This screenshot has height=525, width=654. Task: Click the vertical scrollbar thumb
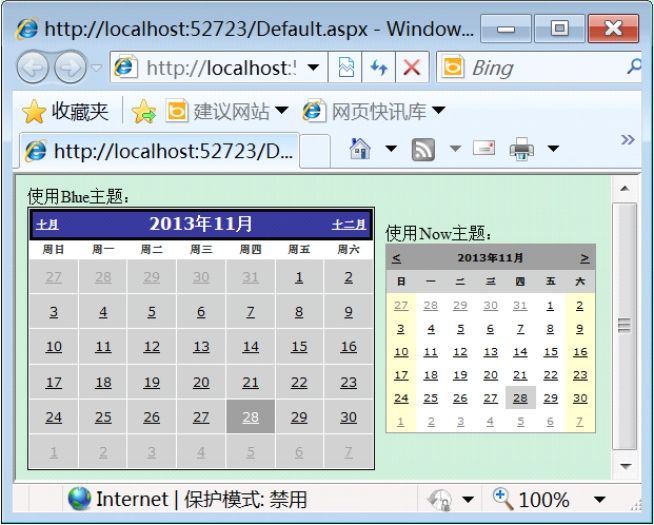tap(624, 326)
